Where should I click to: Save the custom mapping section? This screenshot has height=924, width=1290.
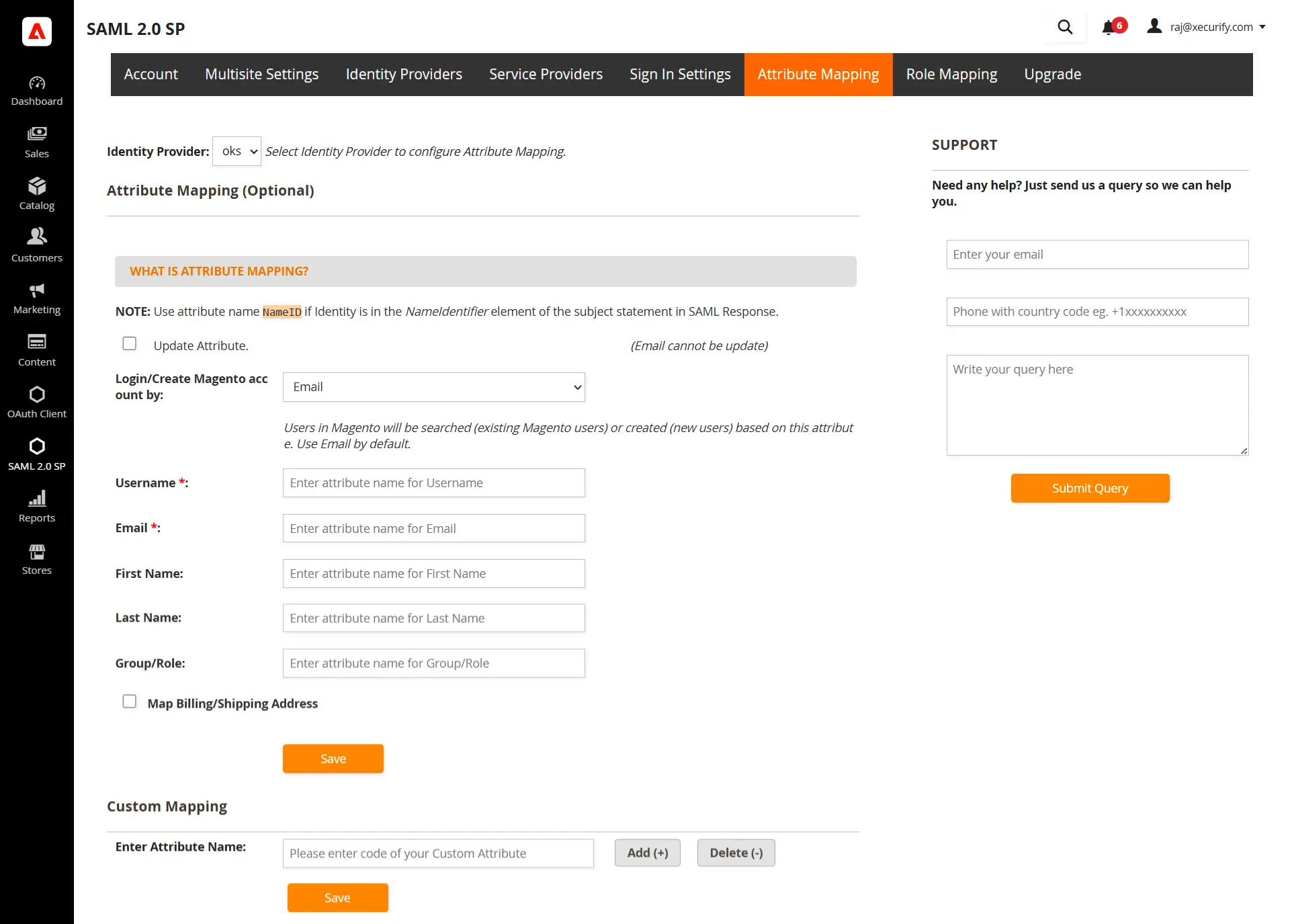[338, 898]
